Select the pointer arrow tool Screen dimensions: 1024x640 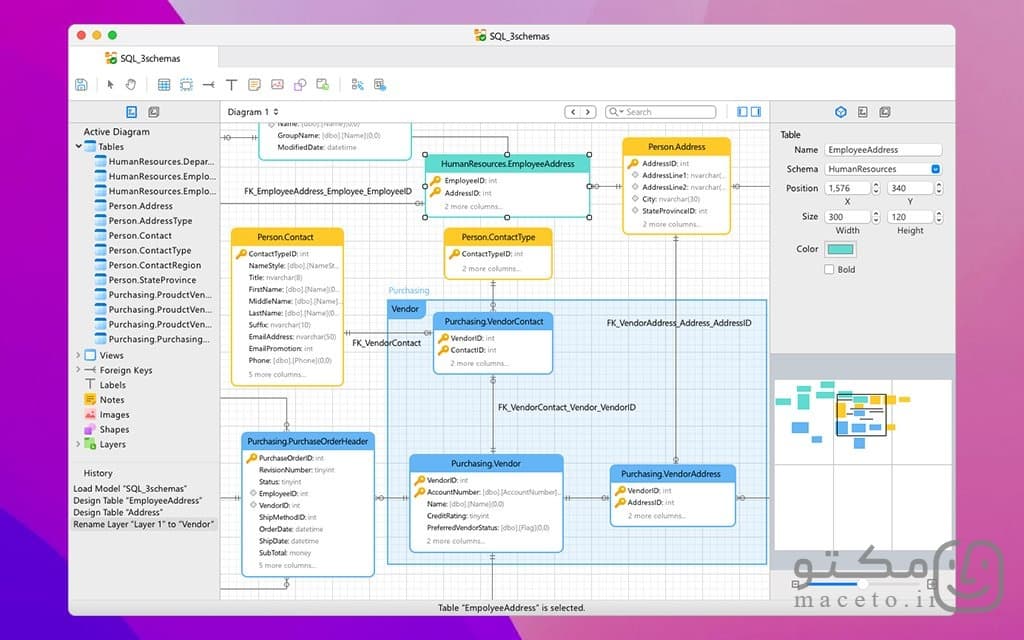point(110,84)
